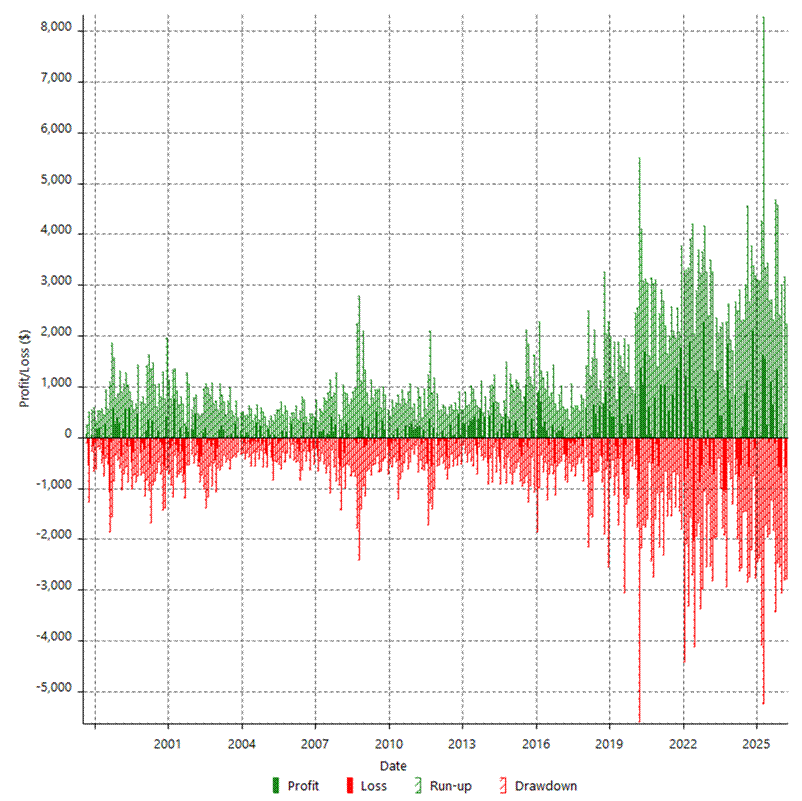Viewport: 802px width, 801px height.
Task: Click the 2019 label on date axis
Action: pos(609,744)
